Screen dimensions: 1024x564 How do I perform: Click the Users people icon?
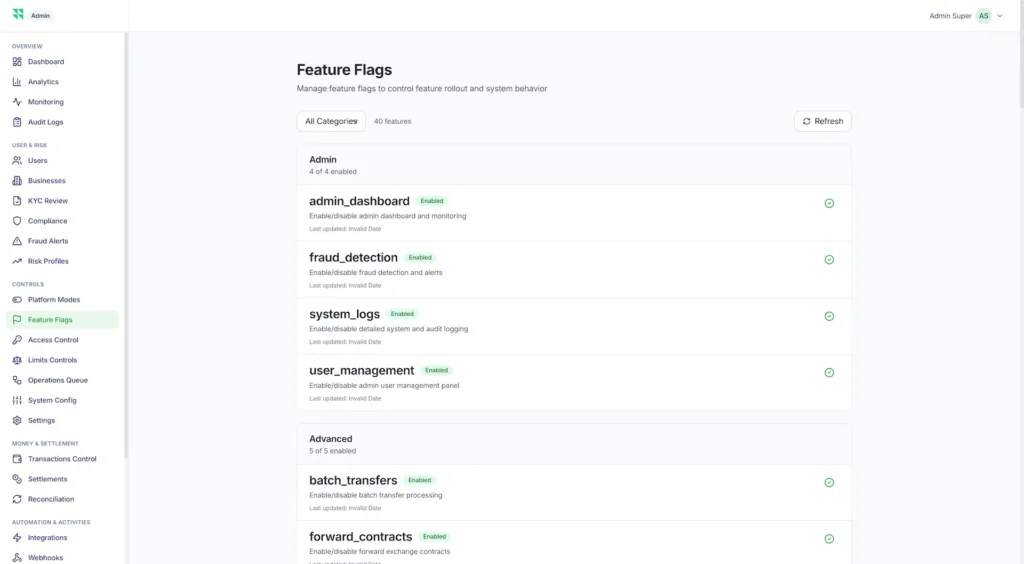click(x=17, y=160)
